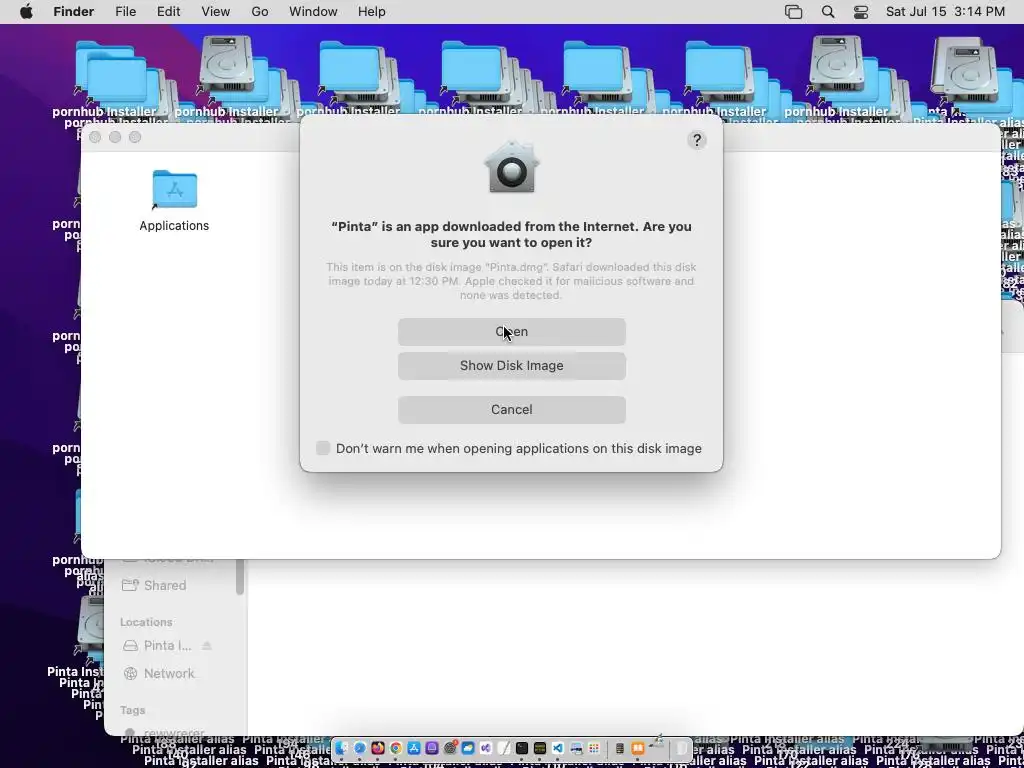Open the Trash in the Dock
The height and width of the screenshot is (768, 1024).
pyautogui.click(x=681, y=748)
